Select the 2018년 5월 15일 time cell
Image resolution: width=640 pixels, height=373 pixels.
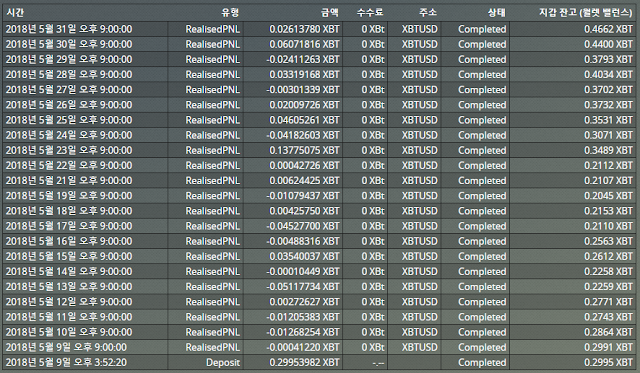click(x=69, y=256)
